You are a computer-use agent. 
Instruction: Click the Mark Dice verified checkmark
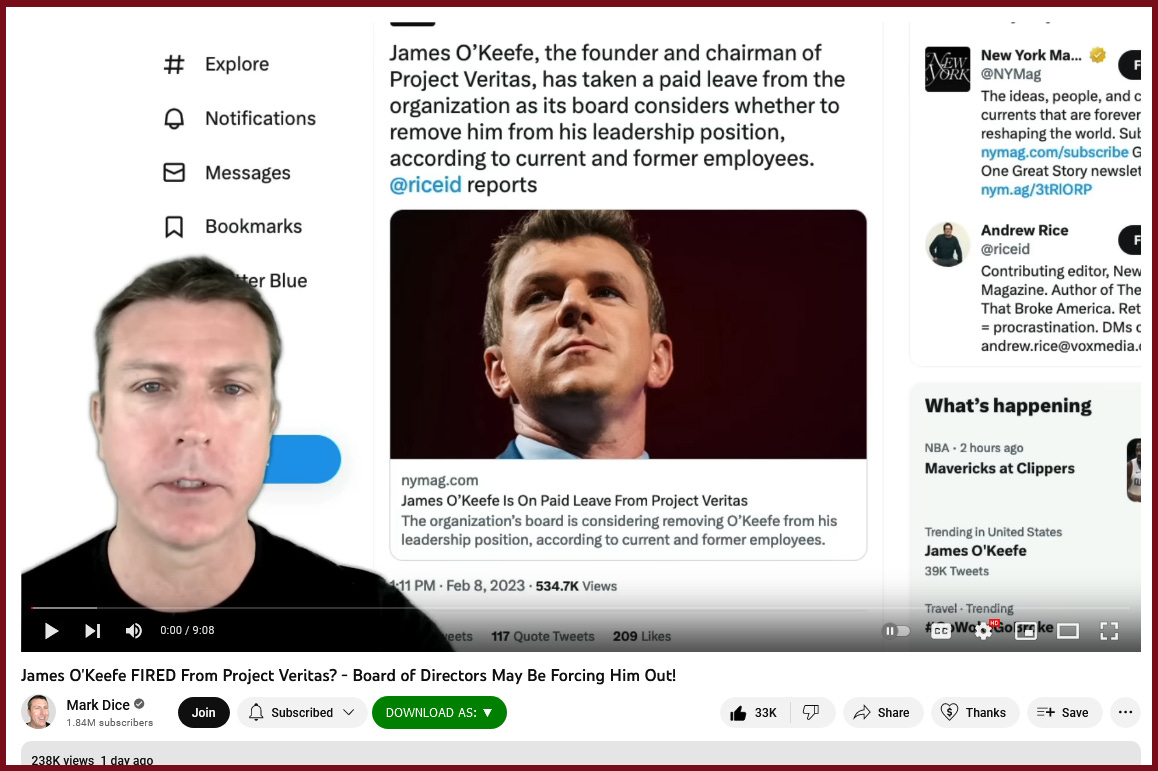139,705
